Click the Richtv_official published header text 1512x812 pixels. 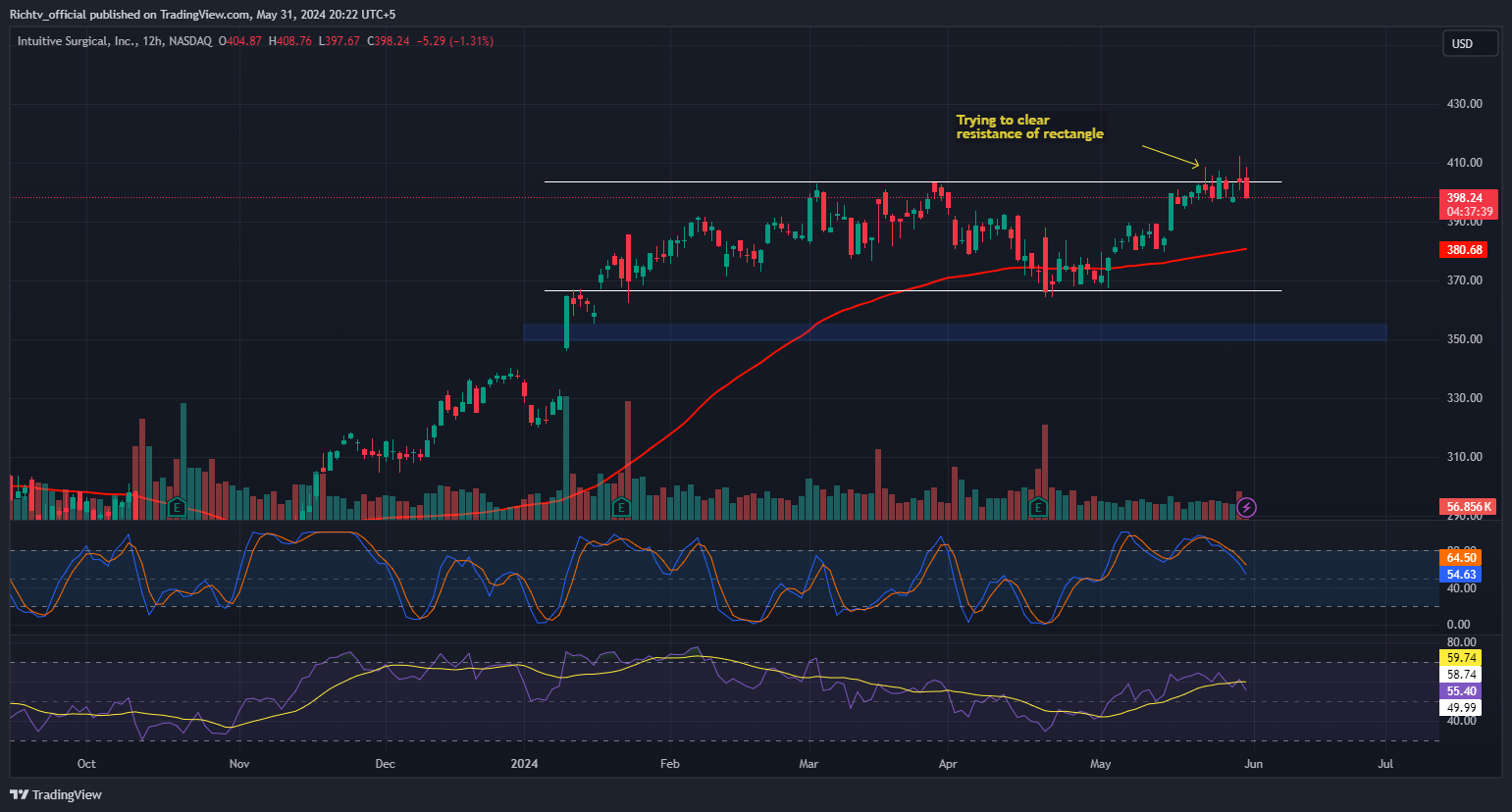202,15
